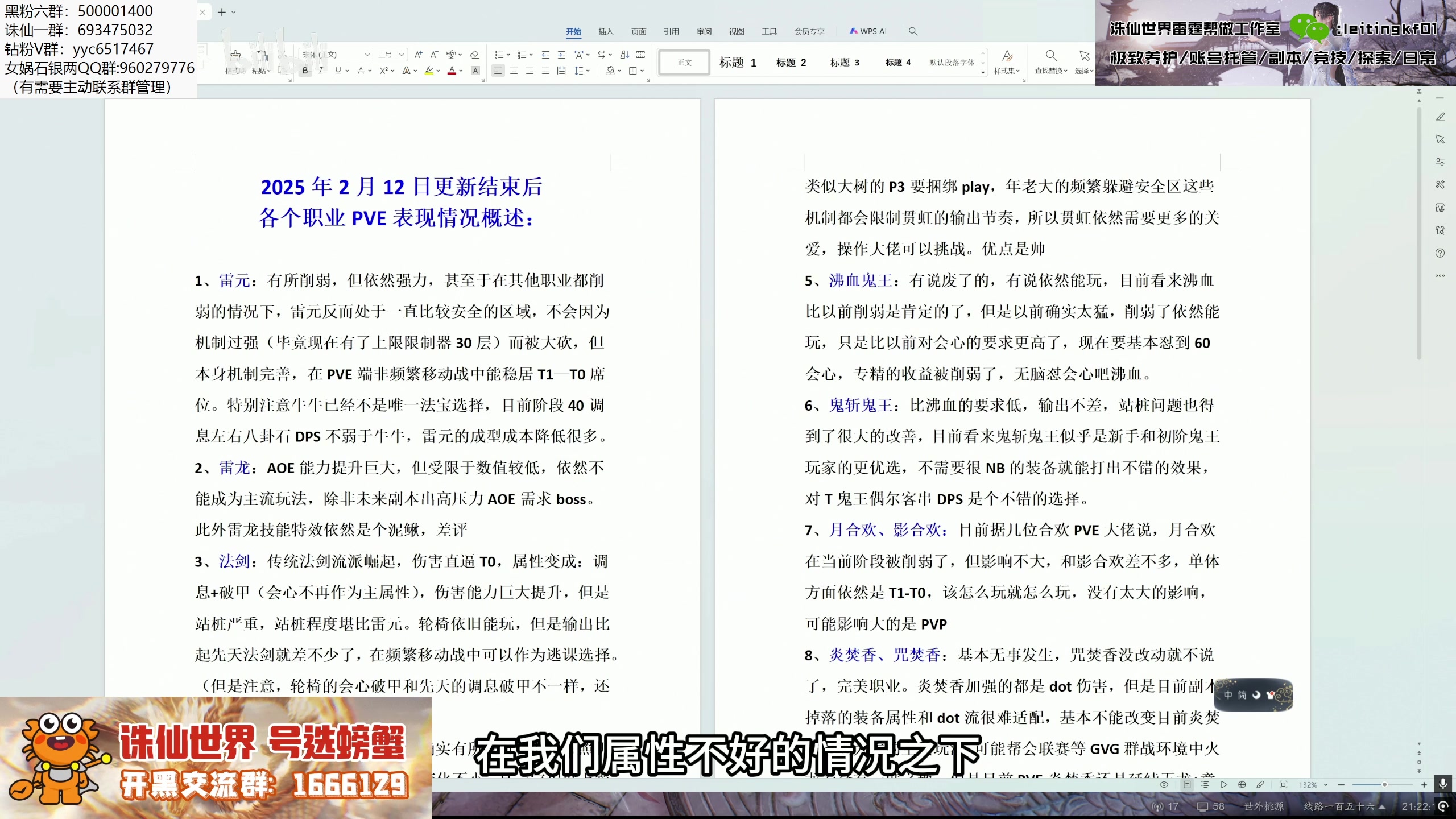Switch to the 插入 ribbon tab

tap(606, 31)
